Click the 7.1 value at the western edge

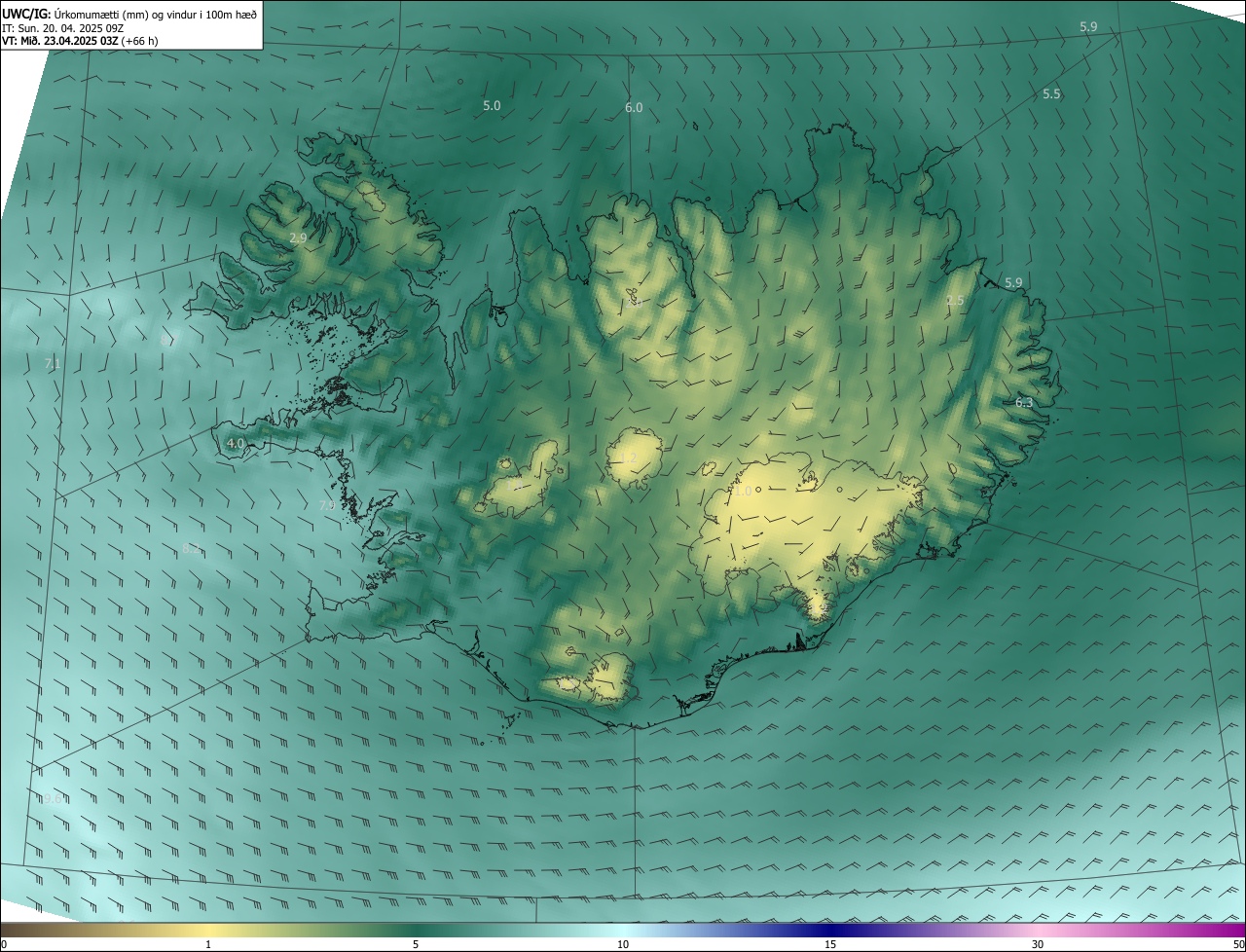(53, 363)
